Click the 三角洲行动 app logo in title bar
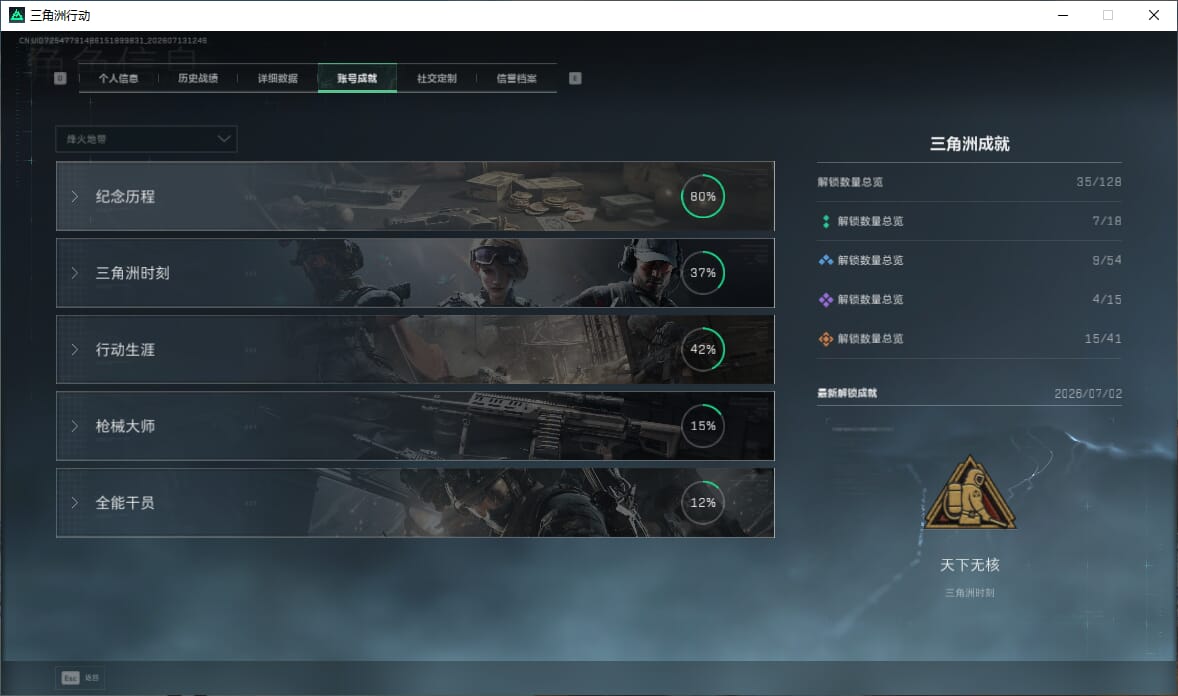The height and width of the screenshot is (696, 1178). coord(17,15)
